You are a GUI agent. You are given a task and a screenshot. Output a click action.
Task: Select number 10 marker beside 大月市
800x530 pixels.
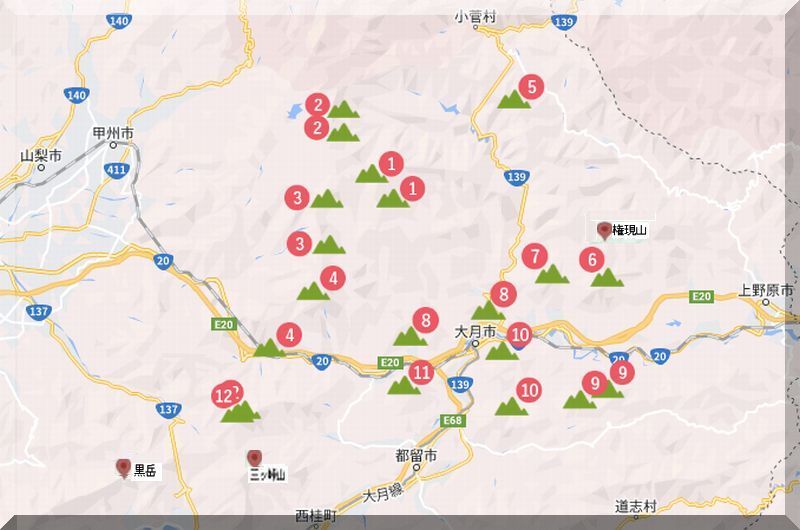click(519, 335)
